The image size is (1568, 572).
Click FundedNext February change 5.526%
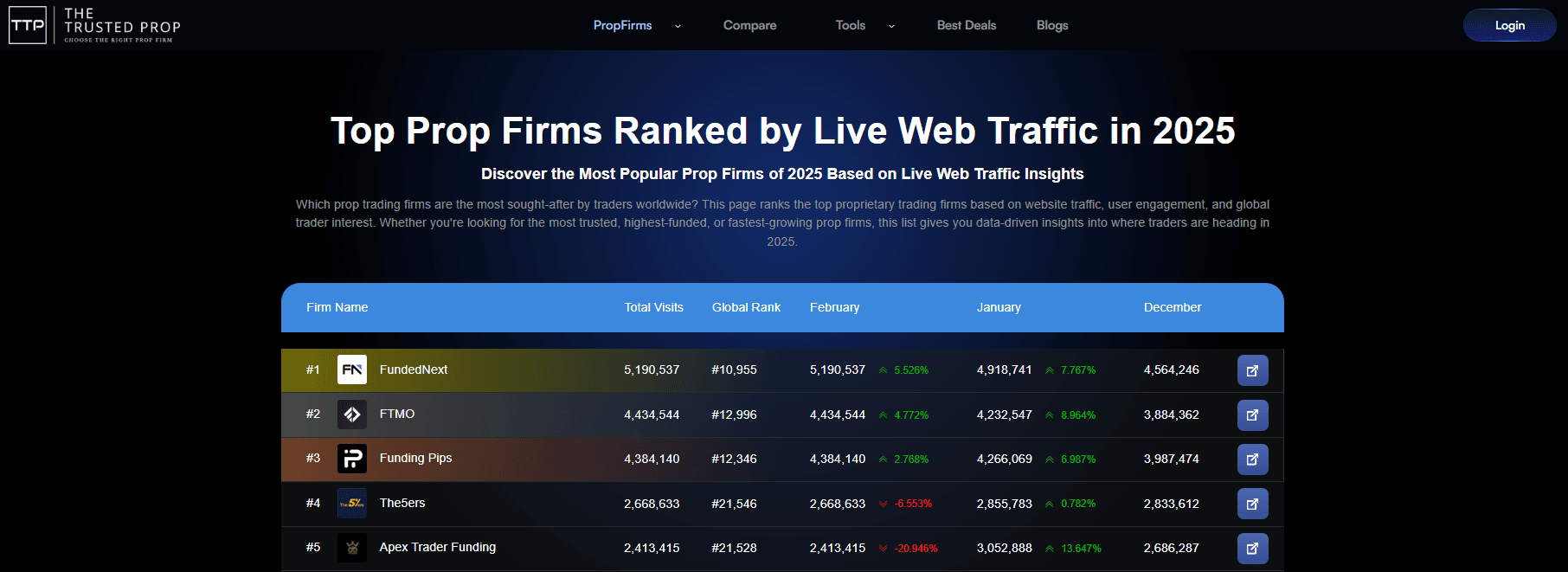[911, 370]
